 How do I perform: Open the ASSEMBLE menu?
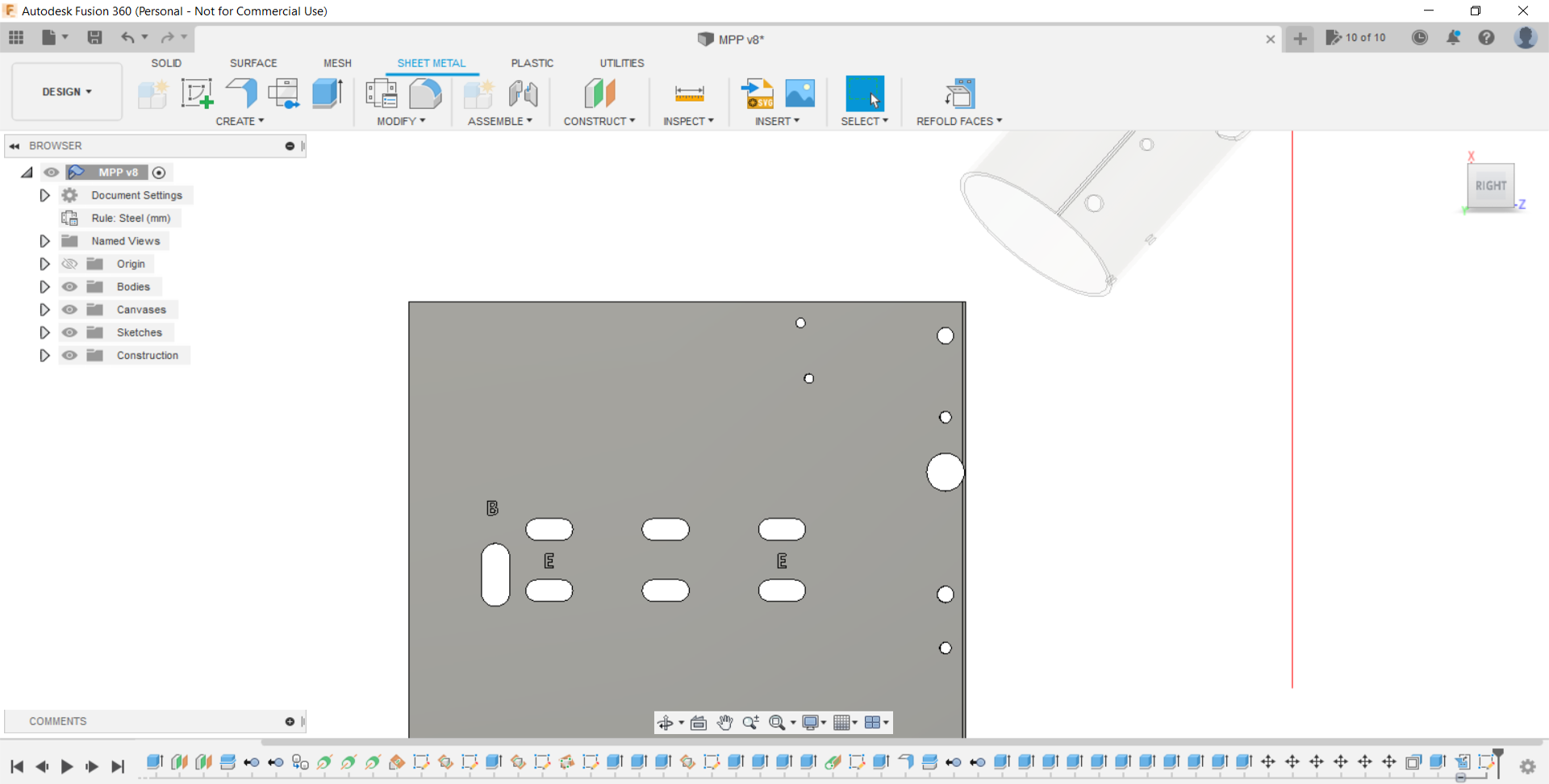[x=500, y=121]
